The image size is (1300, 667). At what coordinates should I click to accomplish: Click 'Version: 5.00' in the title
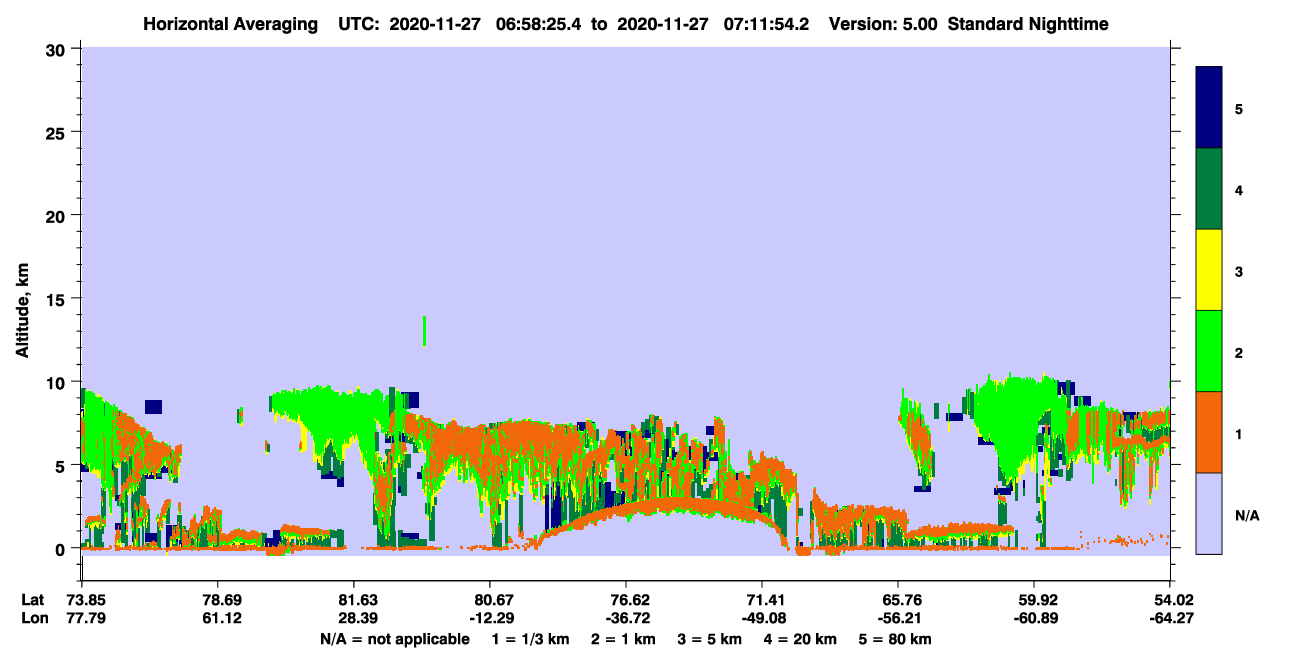click(883, 24)
